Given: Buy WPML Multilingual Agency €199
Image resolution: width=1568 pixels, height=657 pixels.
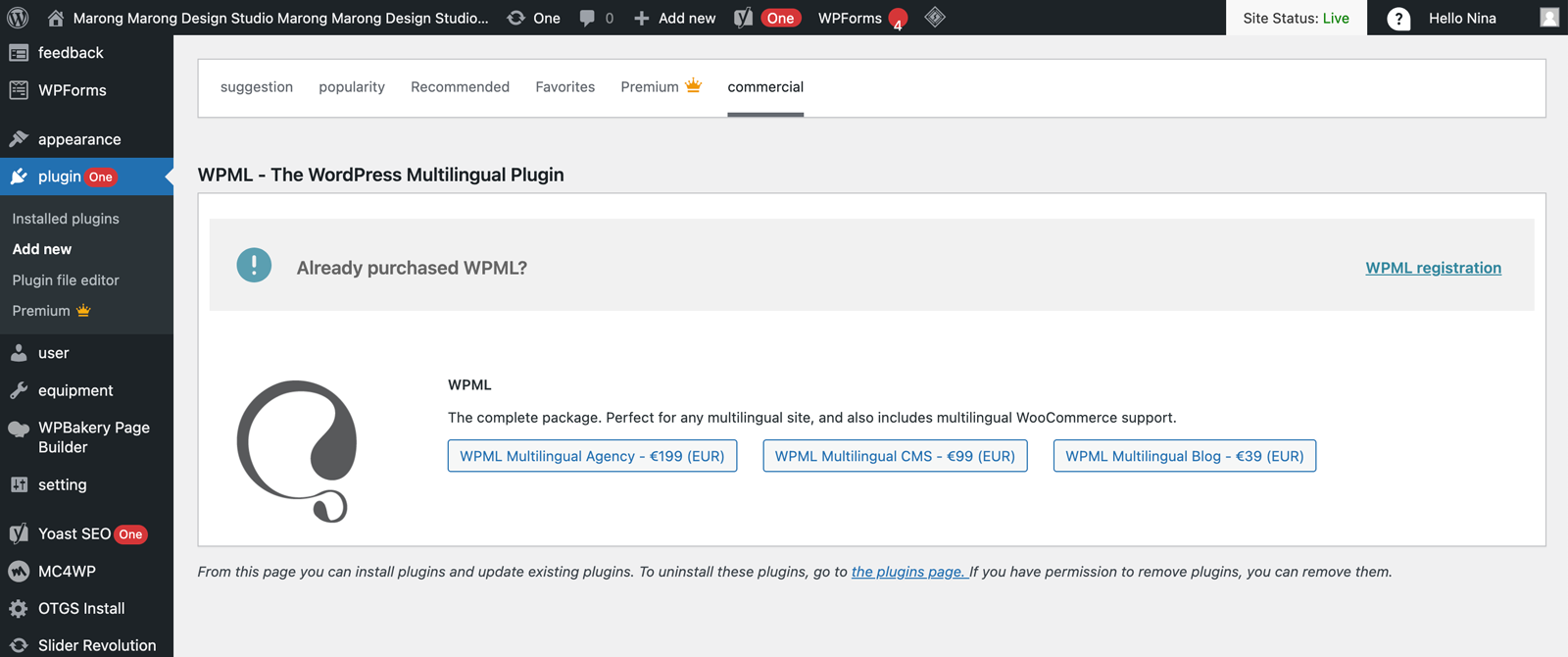Looking at the screenshot, I should (x=592, y=456).
